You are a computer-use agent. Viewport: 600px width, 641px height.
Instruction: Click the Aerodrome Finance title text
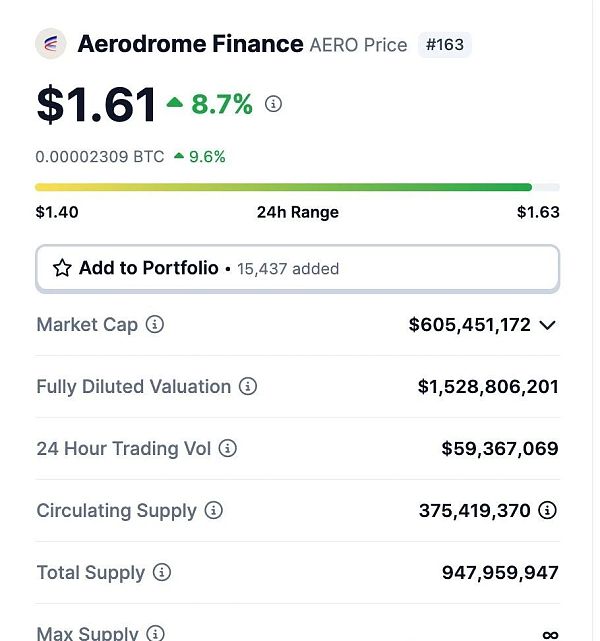pyautogui.click(x=190, y=44)
